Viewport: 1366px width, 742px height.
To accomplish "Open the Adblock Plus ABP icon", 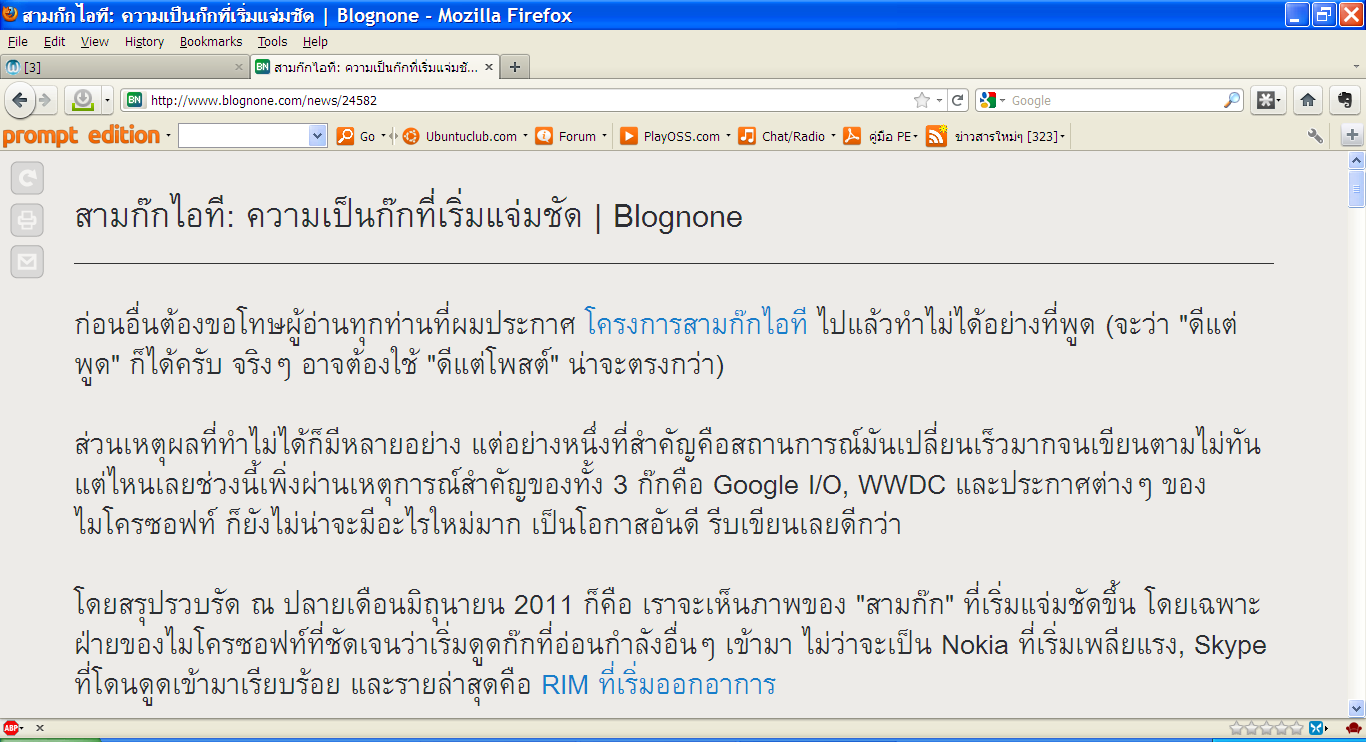I will [x=11, y=728].
